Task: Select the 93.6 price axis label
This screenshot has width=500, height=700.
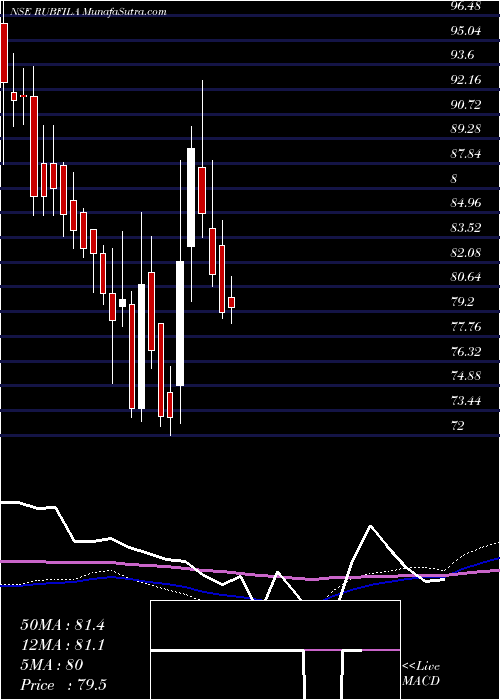Action: coord(464,55)
